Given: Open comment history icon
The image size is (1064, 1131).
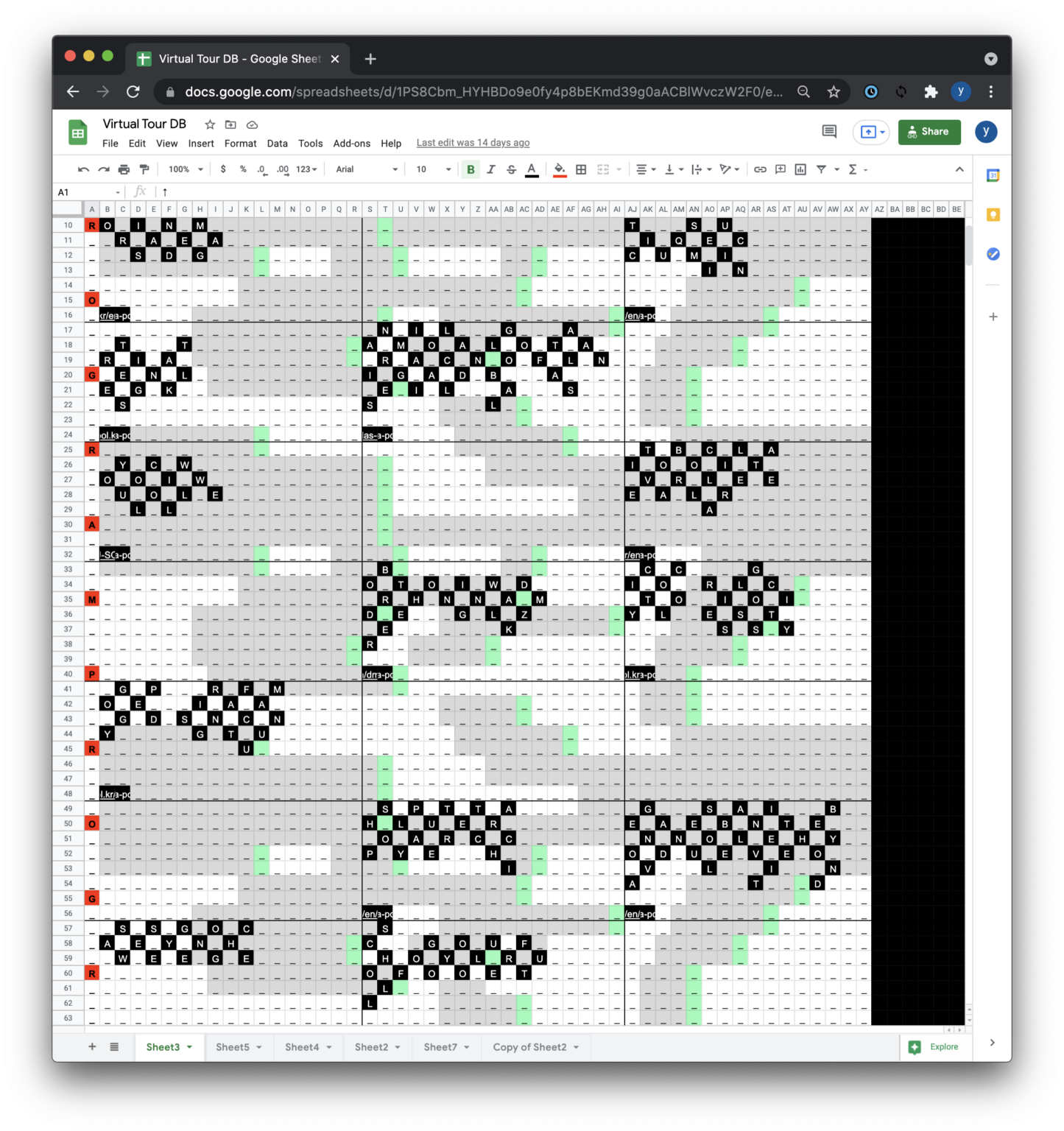Looking at the screenshot, I should click(829, 132).
